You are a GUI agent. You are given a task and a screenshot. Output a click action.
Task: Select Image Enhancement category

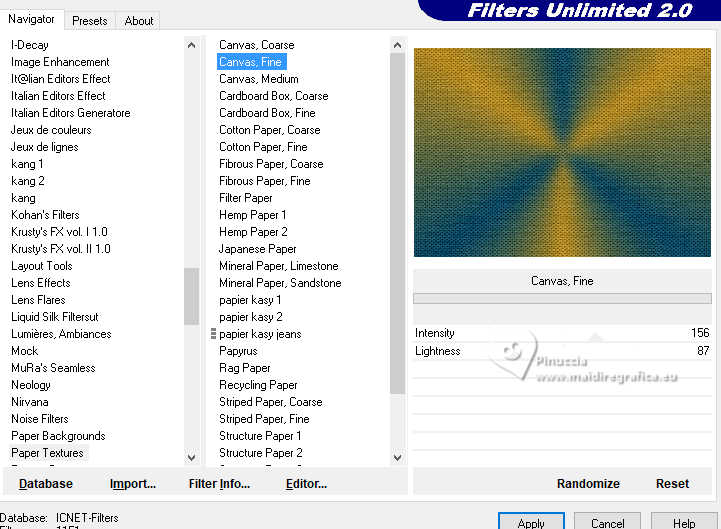point(60,62)
